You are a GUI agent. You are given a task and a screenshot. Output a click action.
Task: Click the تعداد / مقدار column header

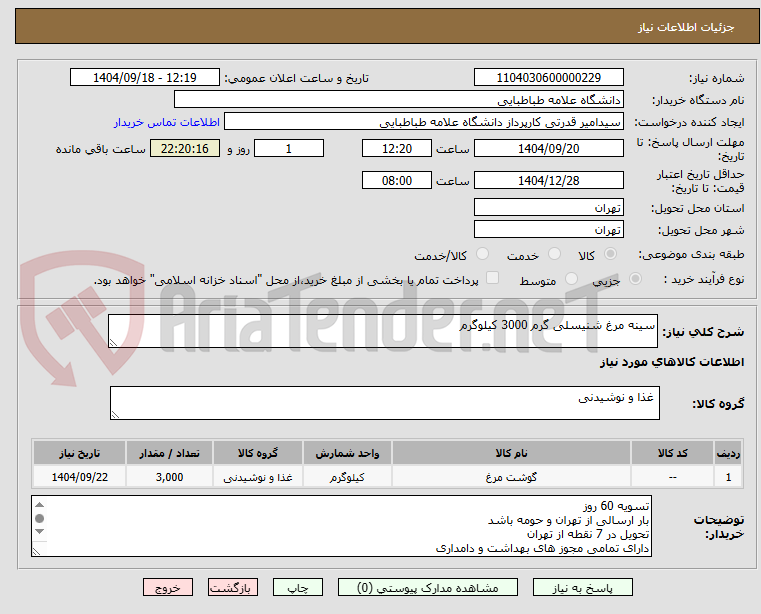(169, 453)
